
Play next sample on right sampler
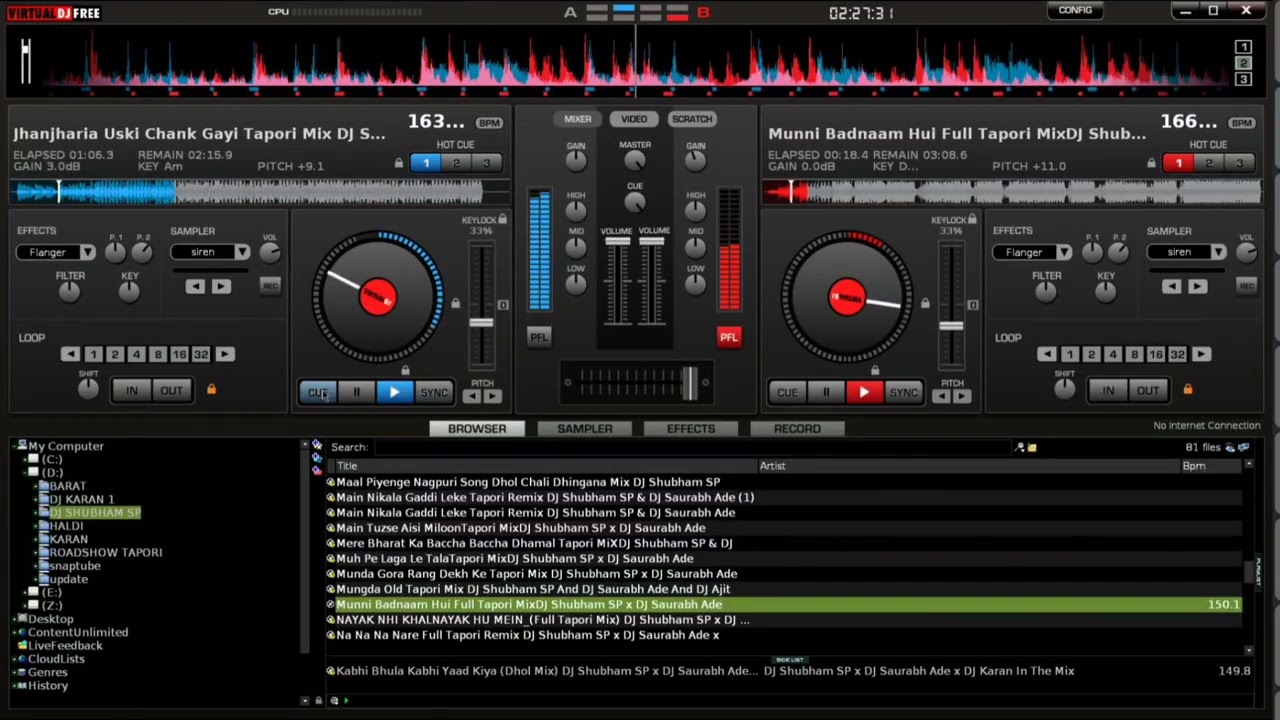pos(1197,287)
